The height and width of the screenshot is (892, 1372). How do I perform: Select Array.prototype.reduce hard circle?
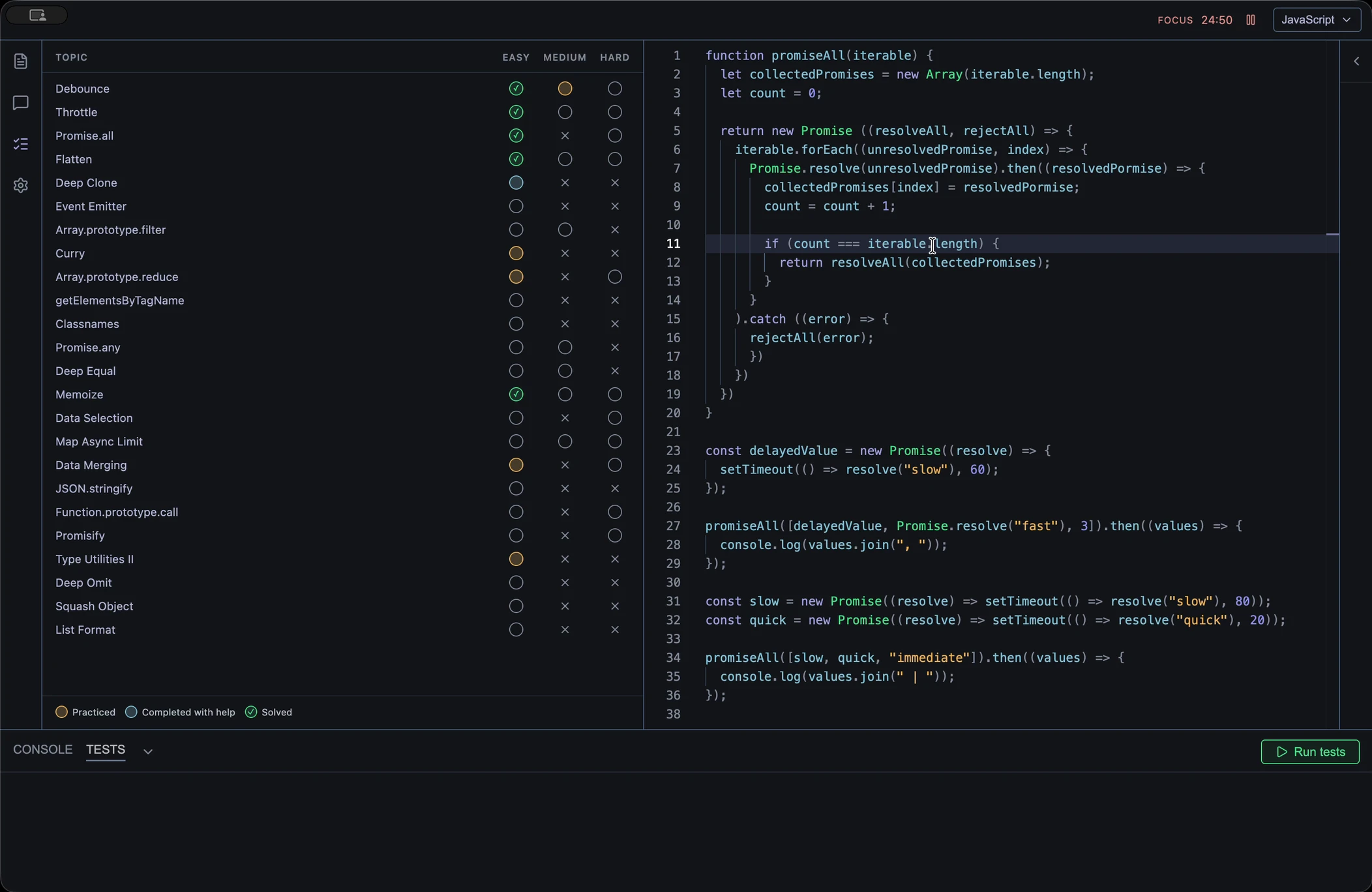tap(614, 276)
